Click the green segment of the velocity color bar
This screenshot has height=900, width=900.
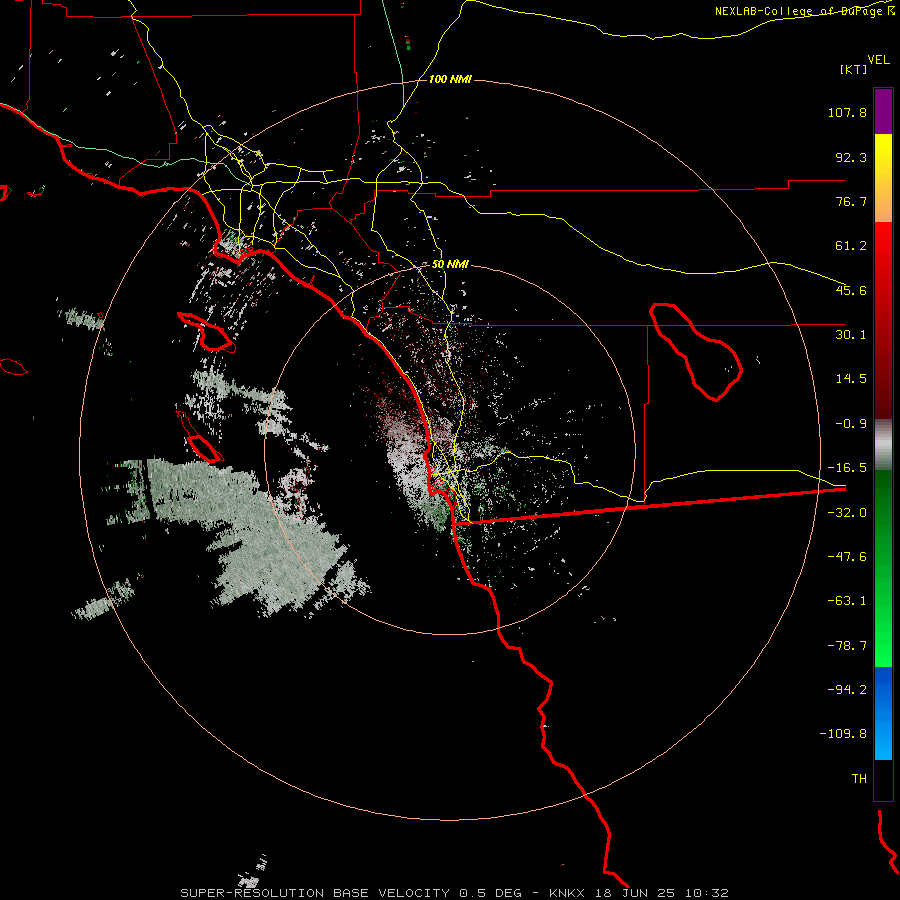pos(883,568)
